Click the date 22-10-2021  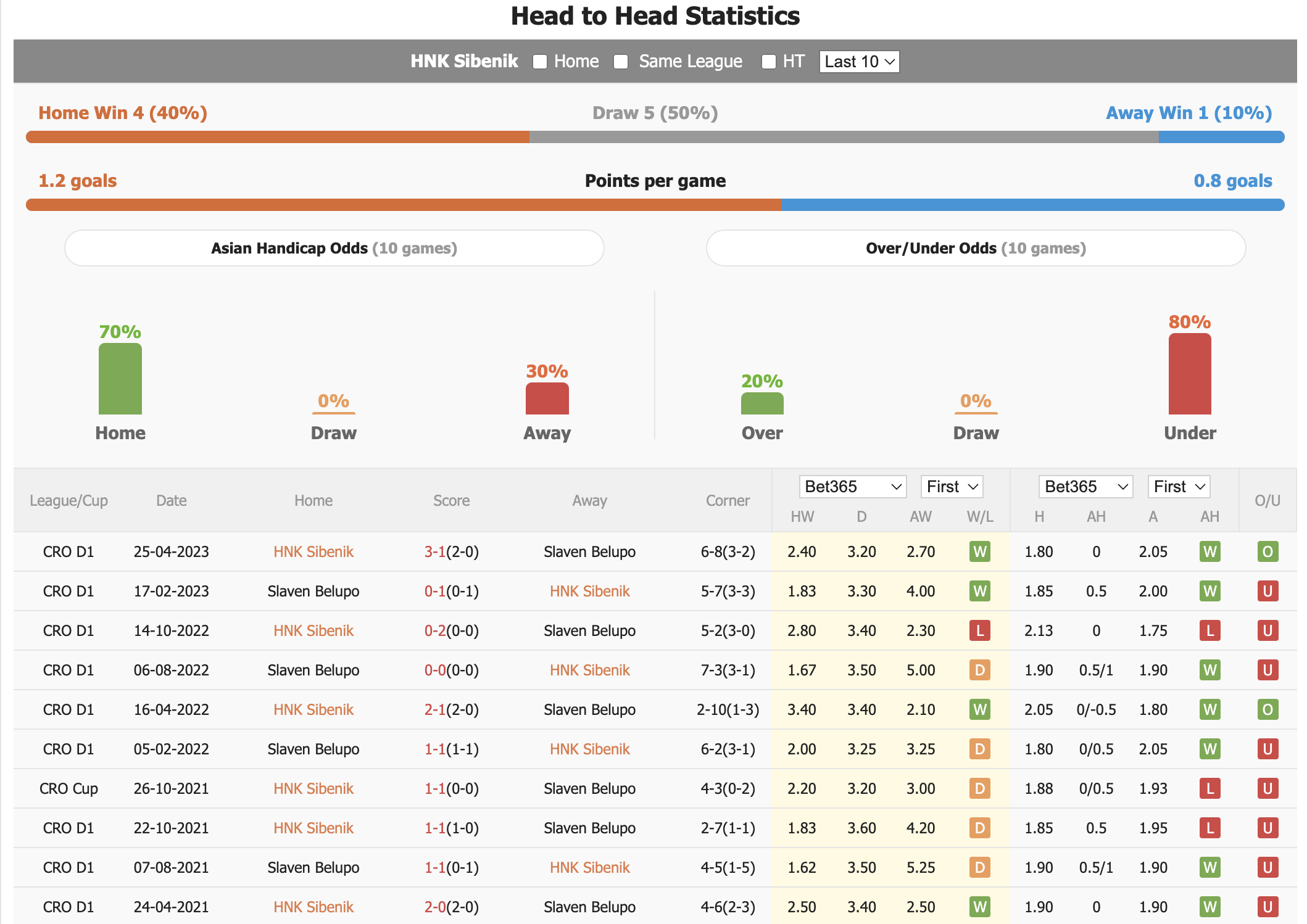pos(172,828)
